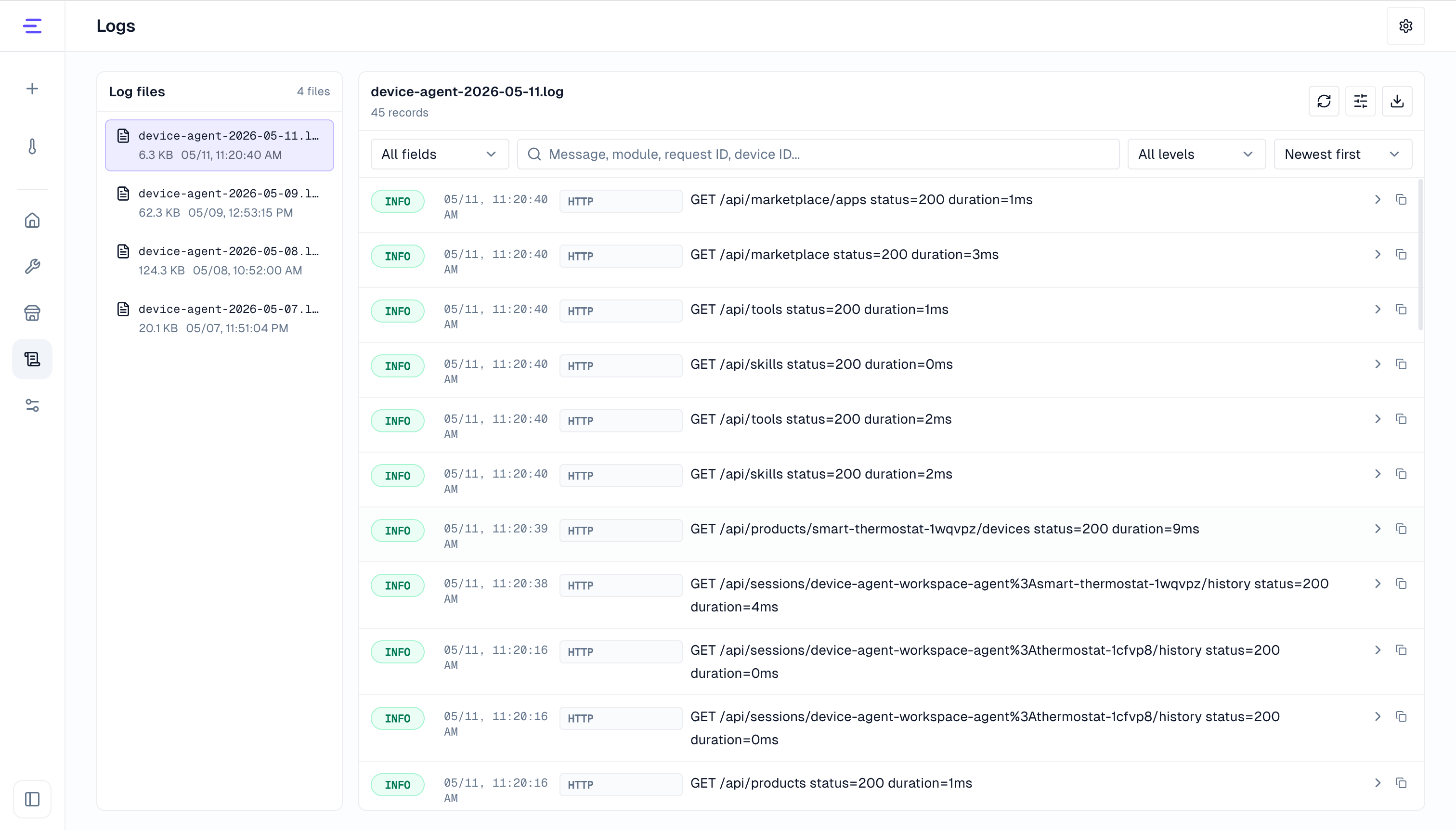This screenshot has height=830, width=1456.
Task: Open the marketplace store sidebar icon
Action: tap(32, 312)
